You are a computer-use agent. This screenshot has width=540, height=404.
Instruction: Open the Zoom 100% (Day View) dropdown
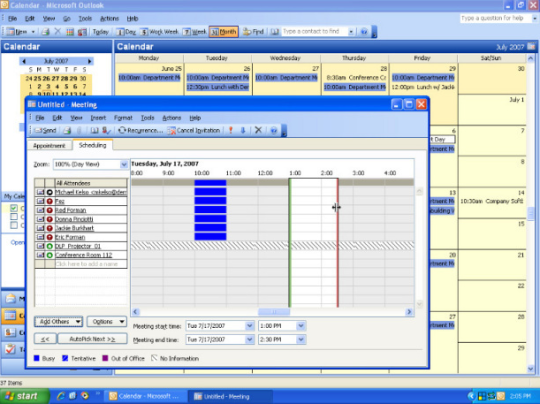(124, 164)
